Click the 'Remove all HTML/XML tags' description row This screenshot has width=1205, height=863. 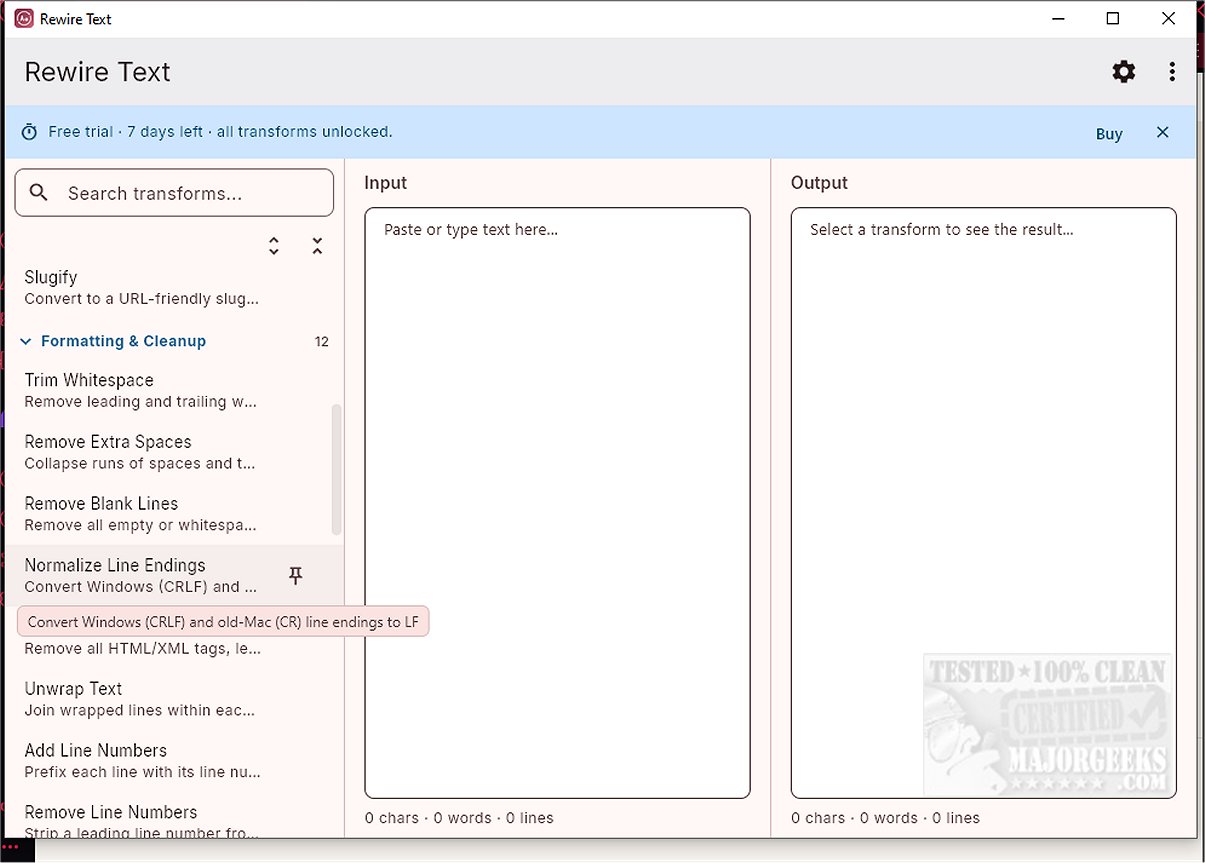click(143, 649)
